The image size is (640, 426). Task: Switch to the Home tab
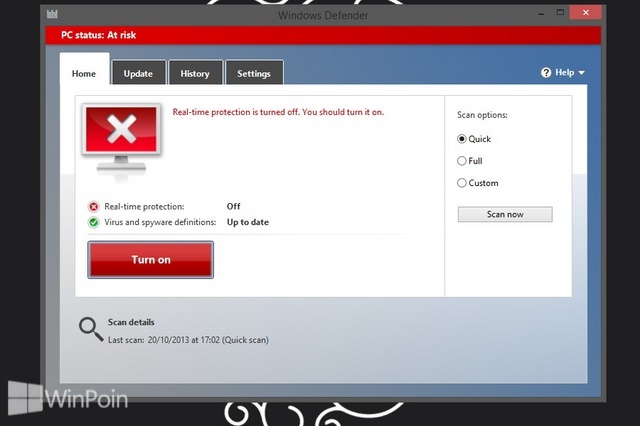click(84, 69)
